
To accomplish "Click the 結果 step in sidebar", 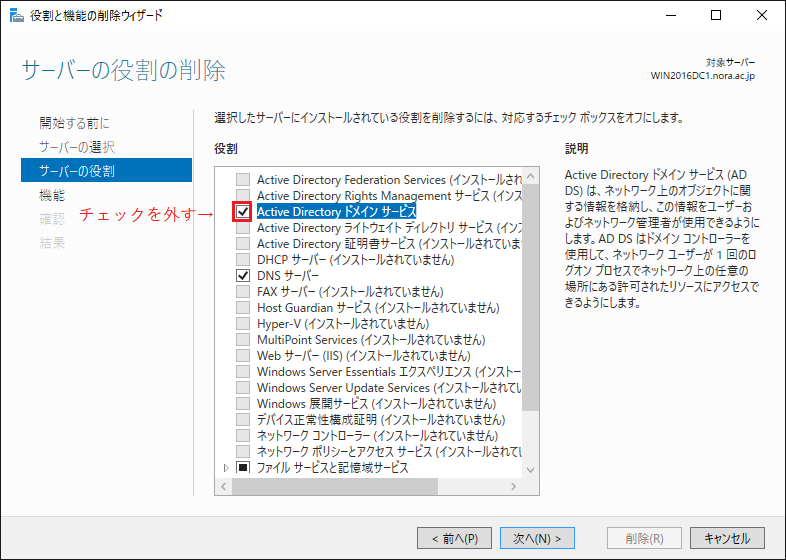I will [x=52, y=244].
